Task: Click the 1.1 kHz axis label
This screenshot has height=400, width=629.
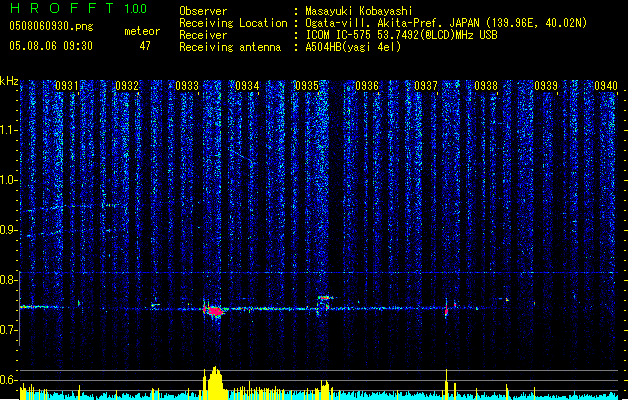Action: tap(8, 130)
